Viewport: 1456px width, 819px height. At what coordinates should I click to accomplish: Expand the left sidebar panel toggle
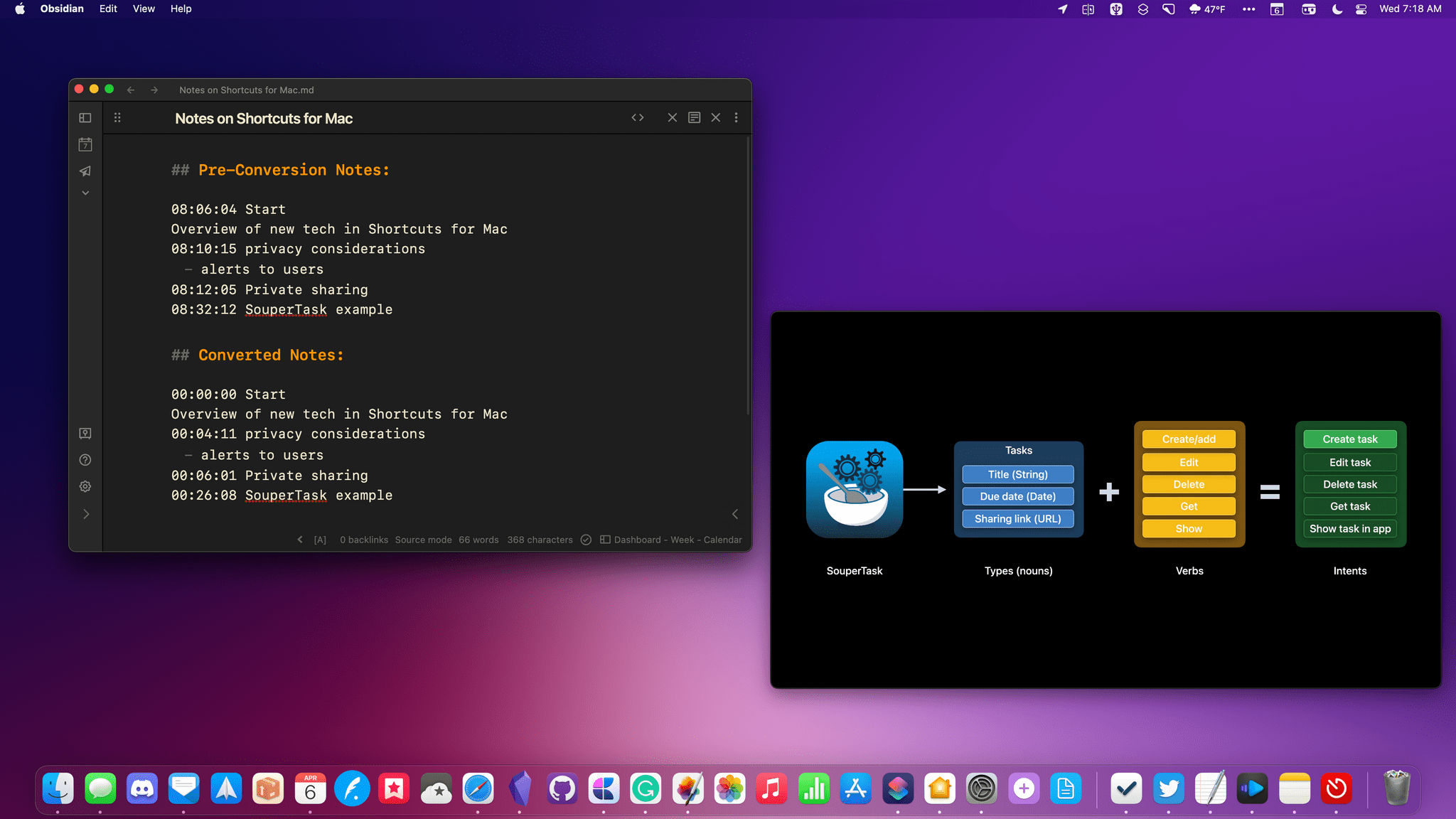pyautogui.click(x=86, y=117)
